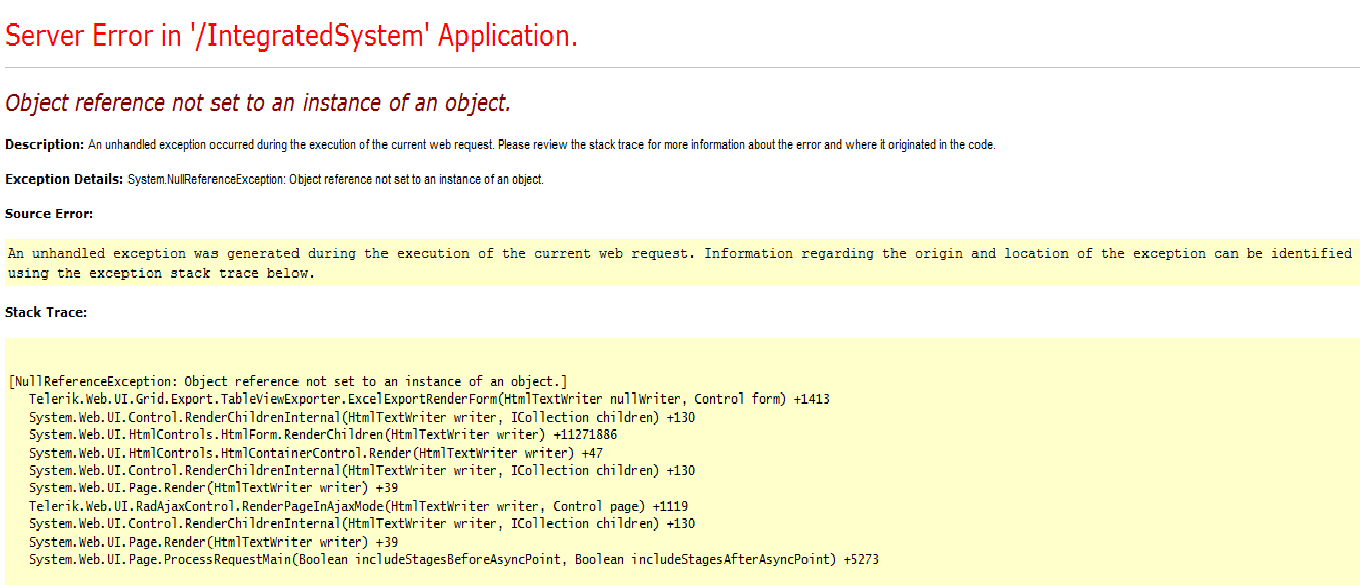Click the 'Page.ProcessRequestMain' stack line
This screenshot has width=1360, height=585.
pyautogui.click(x=453, y=560)
